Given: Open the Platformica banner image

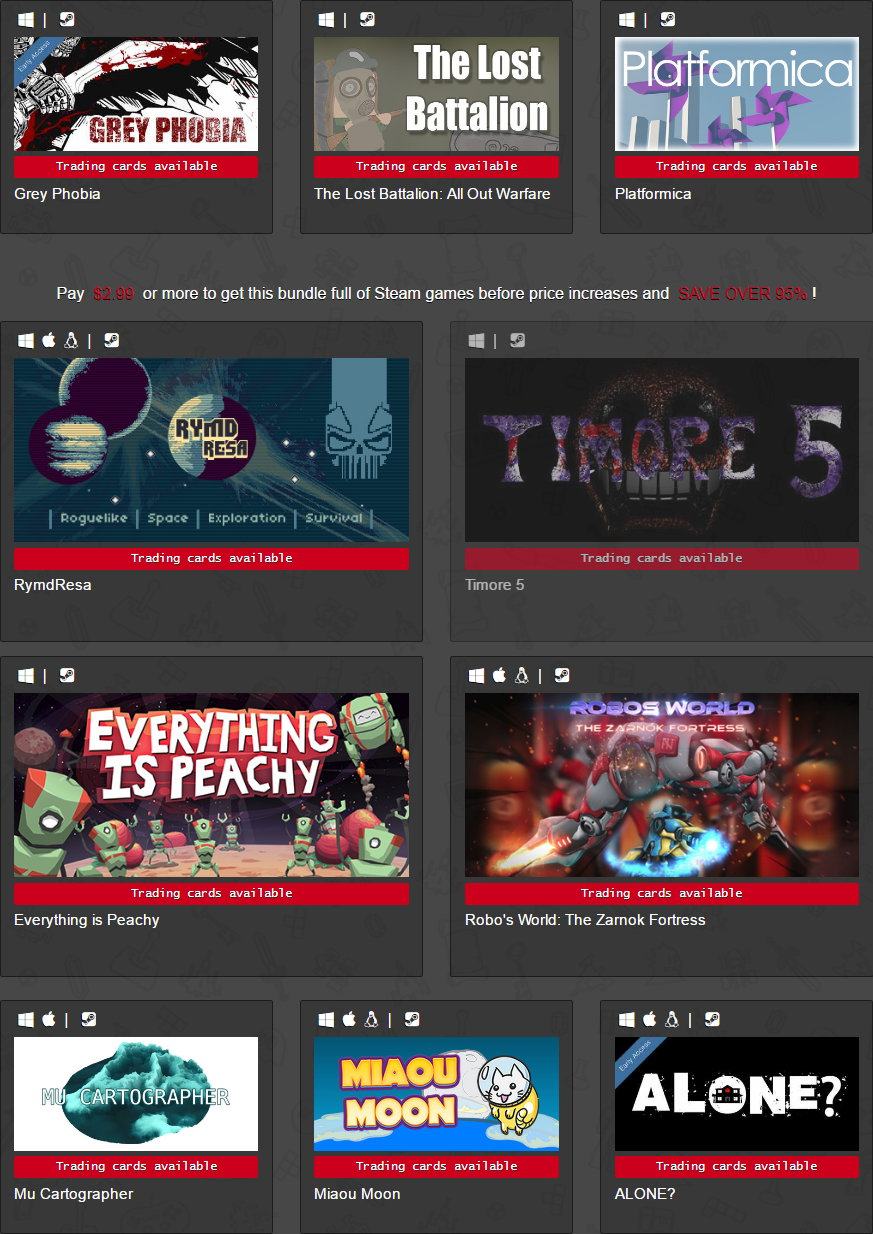Looking at the screenshot, I should (x=737, y=94).
